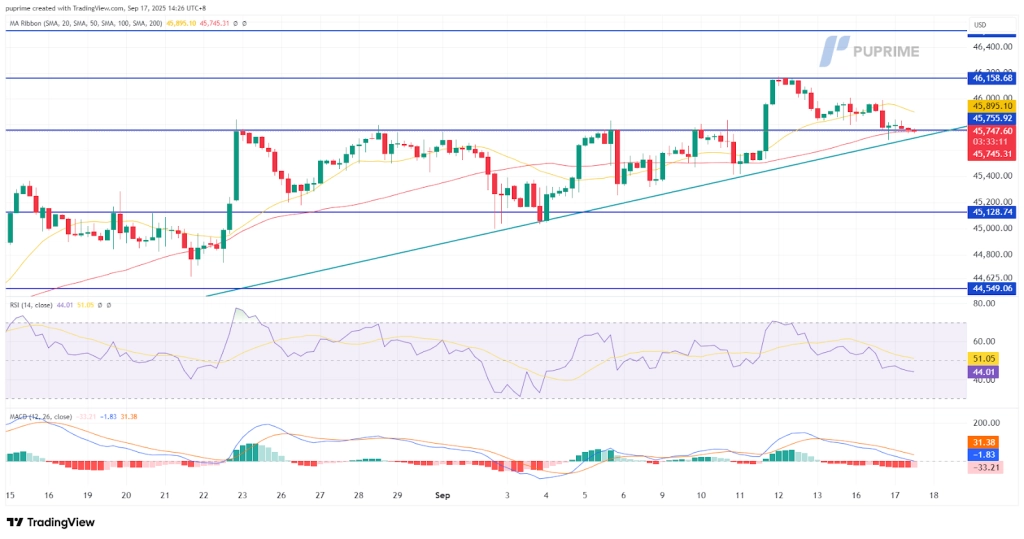Click the TradingView logo at bottom left
The image size is (1024, 539).
coord(50,522)
